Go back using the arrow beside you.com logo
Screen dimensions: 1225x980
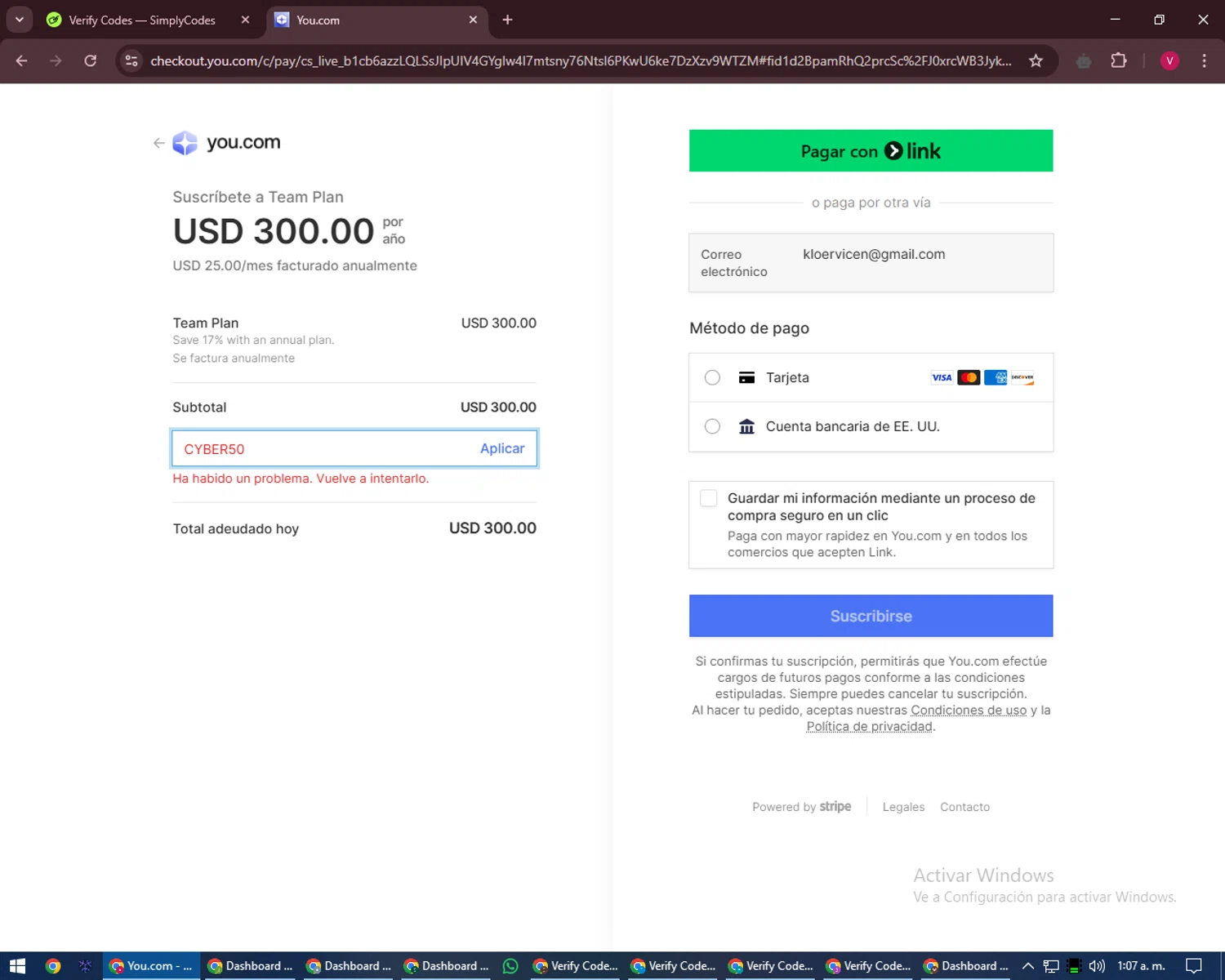click(x=158, y=143)
